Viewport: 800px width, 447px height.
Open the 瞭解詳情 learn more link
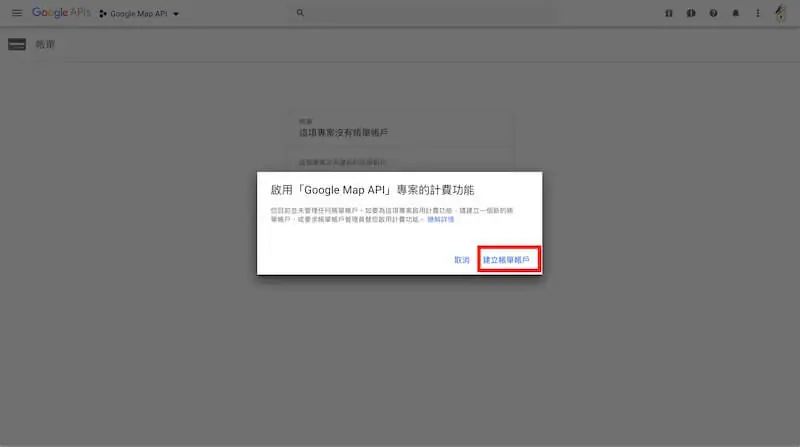(440, 219)
